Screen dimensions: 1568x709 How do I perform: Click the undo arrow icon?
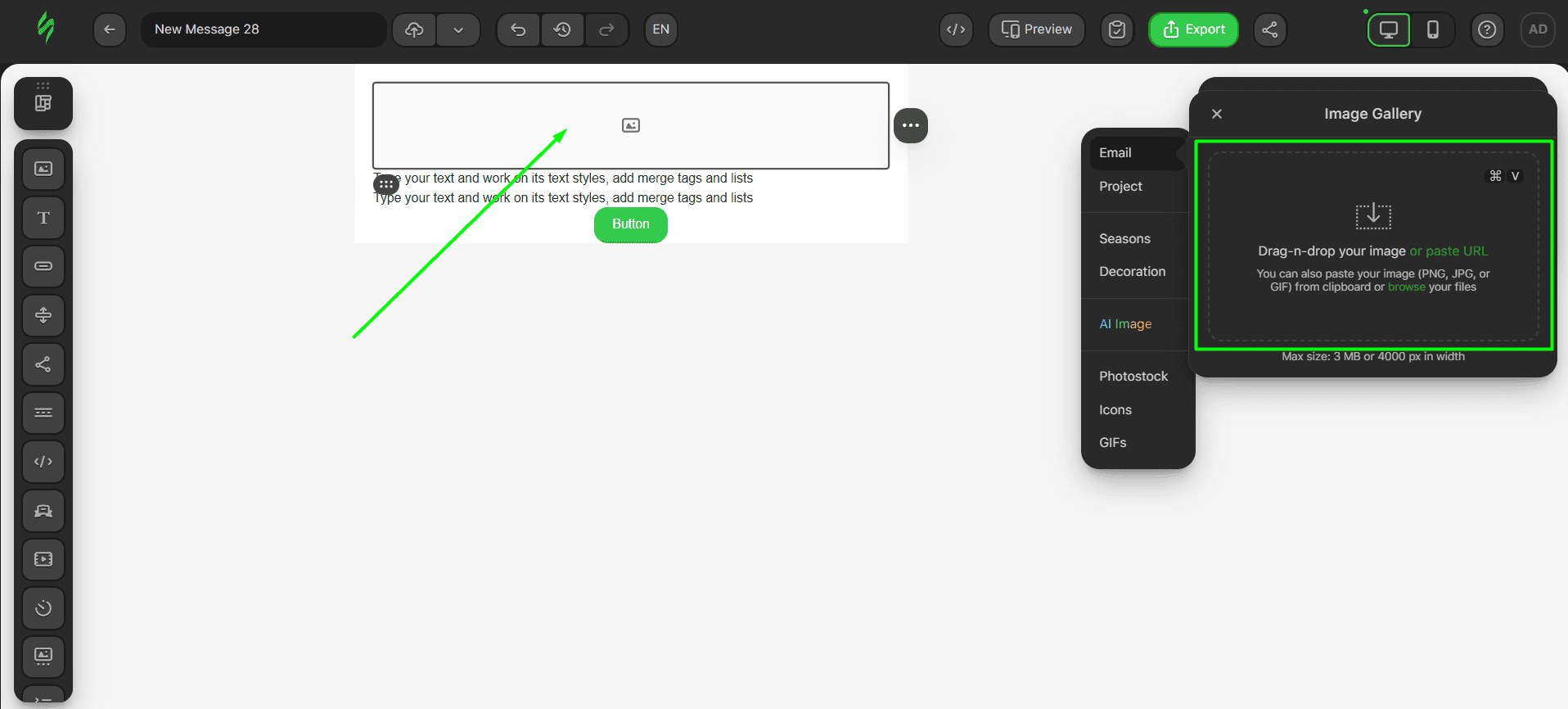518,29
